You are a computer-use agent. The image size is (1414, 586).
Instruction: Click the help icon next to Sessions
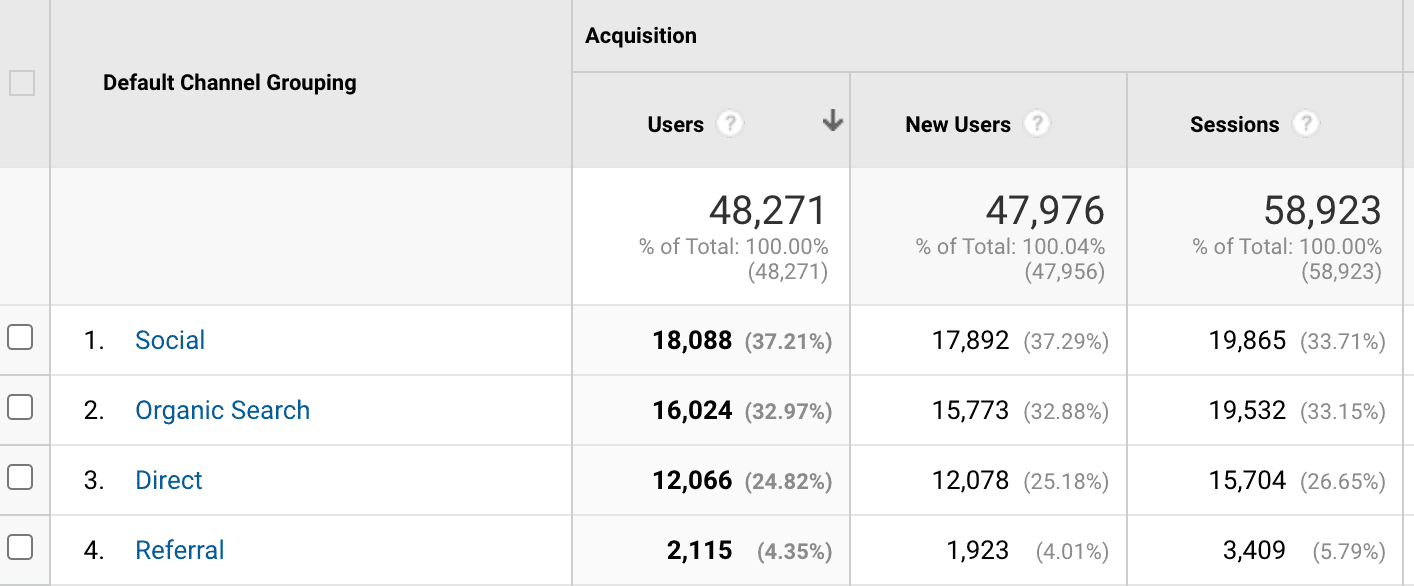tap(1305, 124)
